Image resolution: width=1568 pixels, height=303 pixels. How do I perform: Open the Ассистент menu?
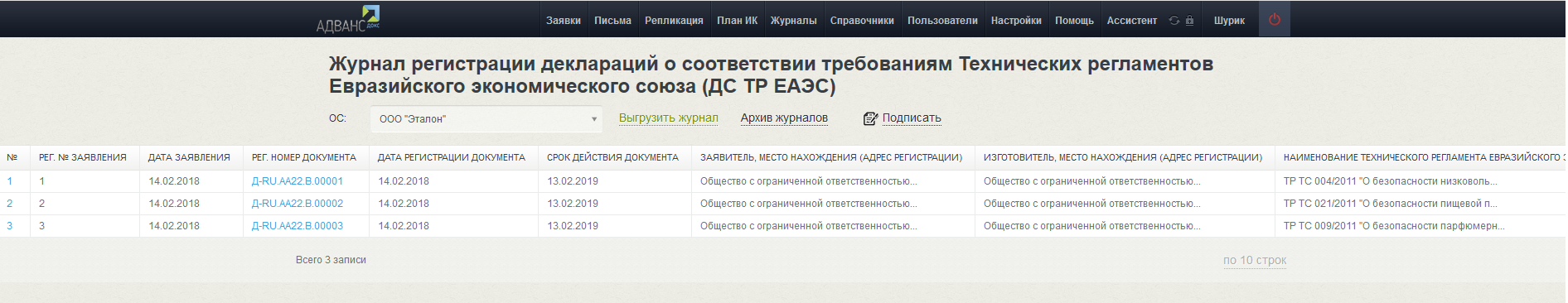click(x=1131, y=21)
